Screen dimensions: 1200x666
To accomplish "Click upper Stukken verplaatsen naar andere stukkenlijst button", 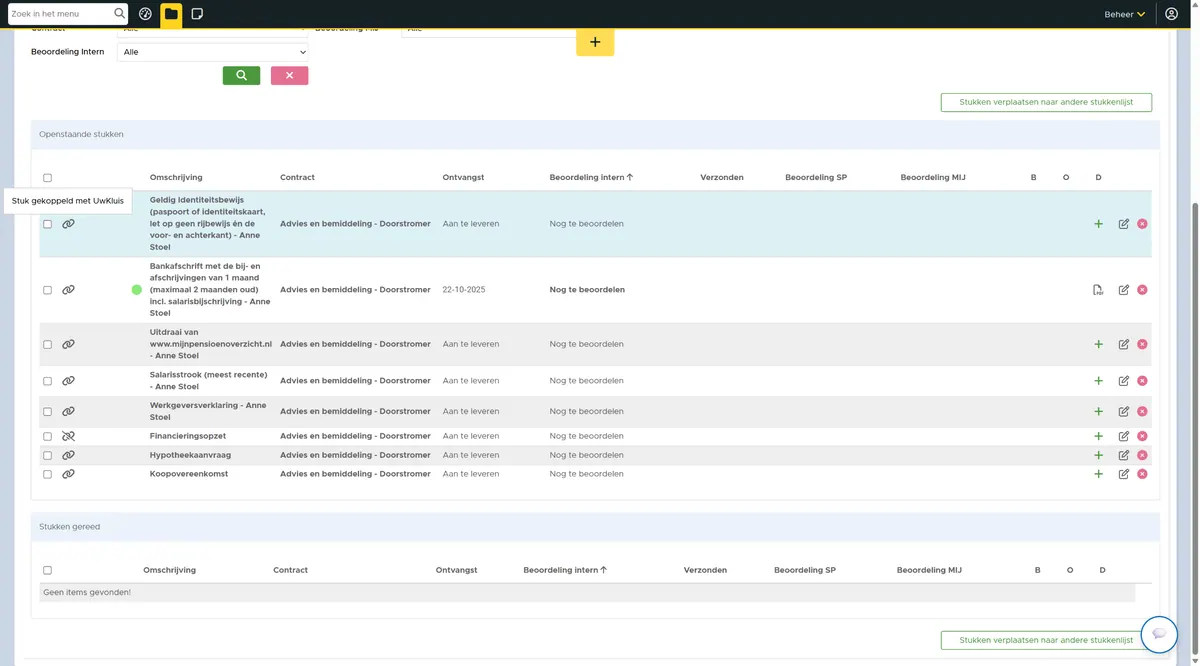I will (1046, 102).
